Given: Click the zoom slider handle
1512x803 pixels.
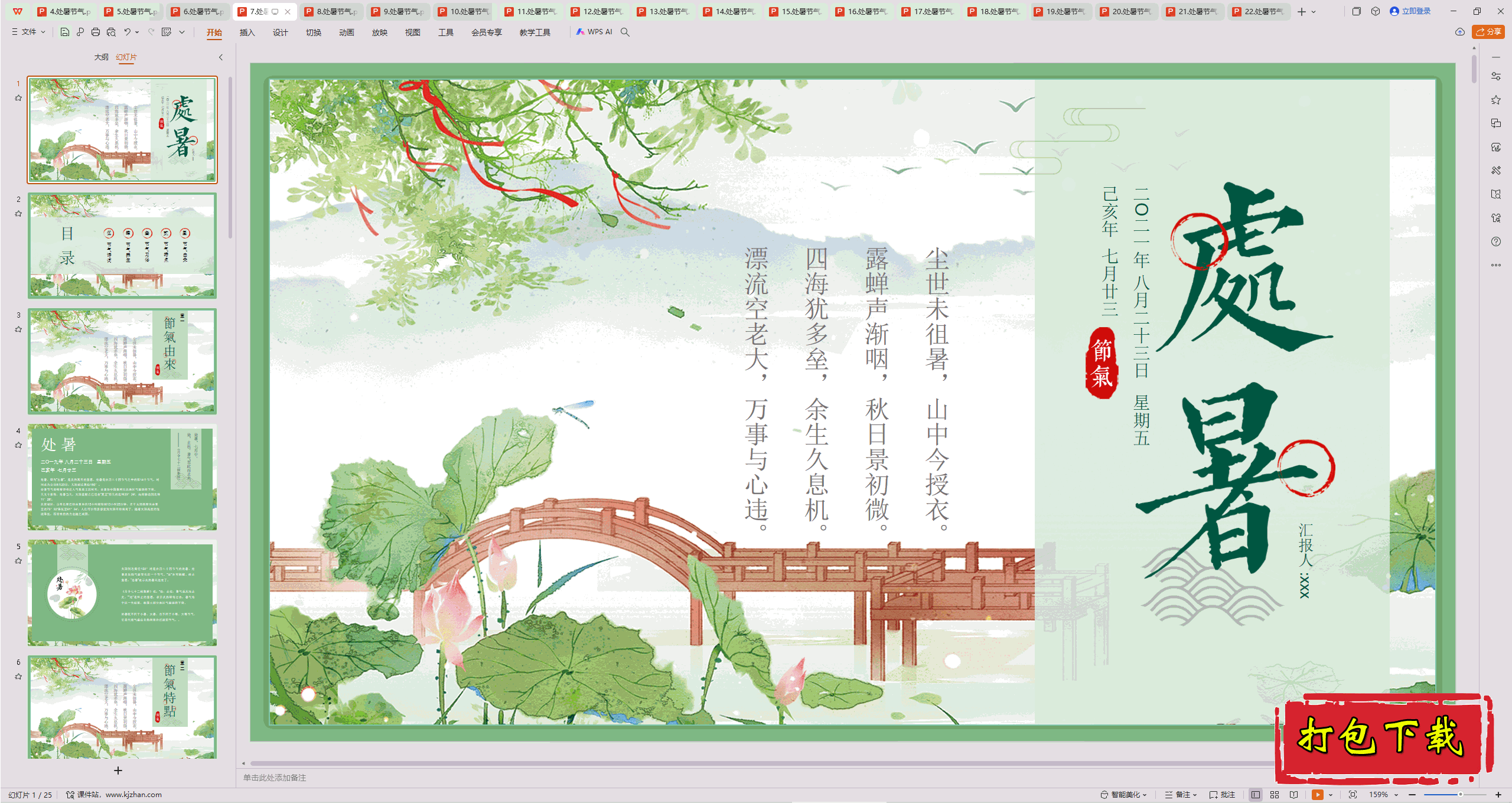Looking at the screenshot, I should pos(1460,795).
